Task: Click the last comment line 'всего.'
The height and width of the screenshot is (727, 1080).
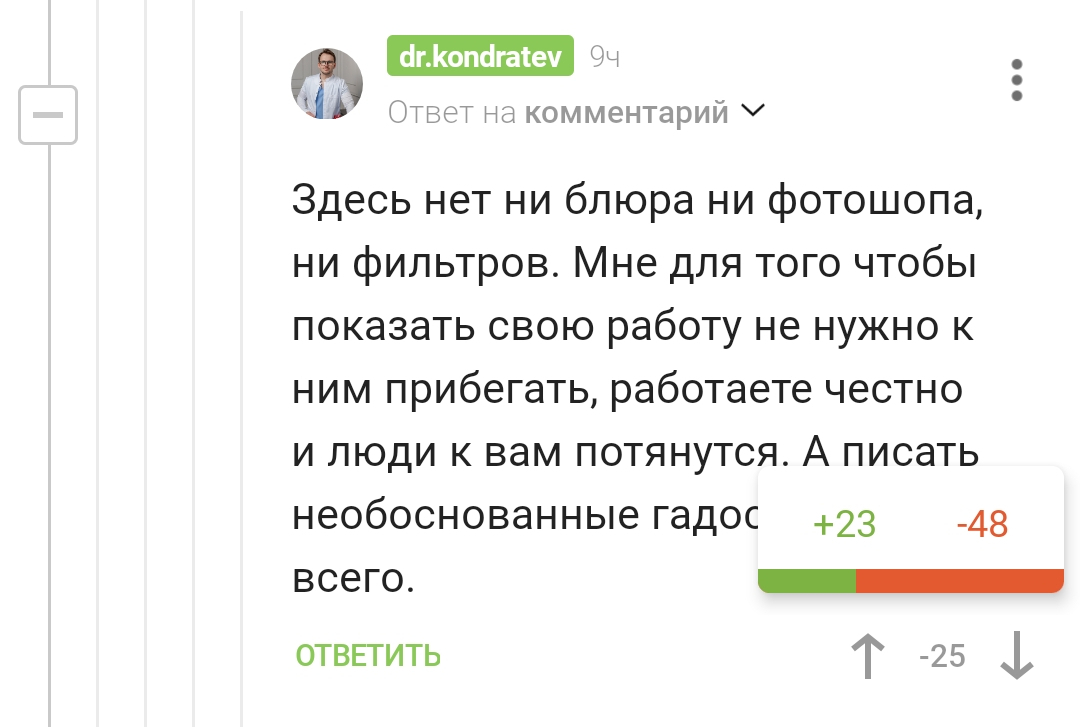Action: point(352,578)
